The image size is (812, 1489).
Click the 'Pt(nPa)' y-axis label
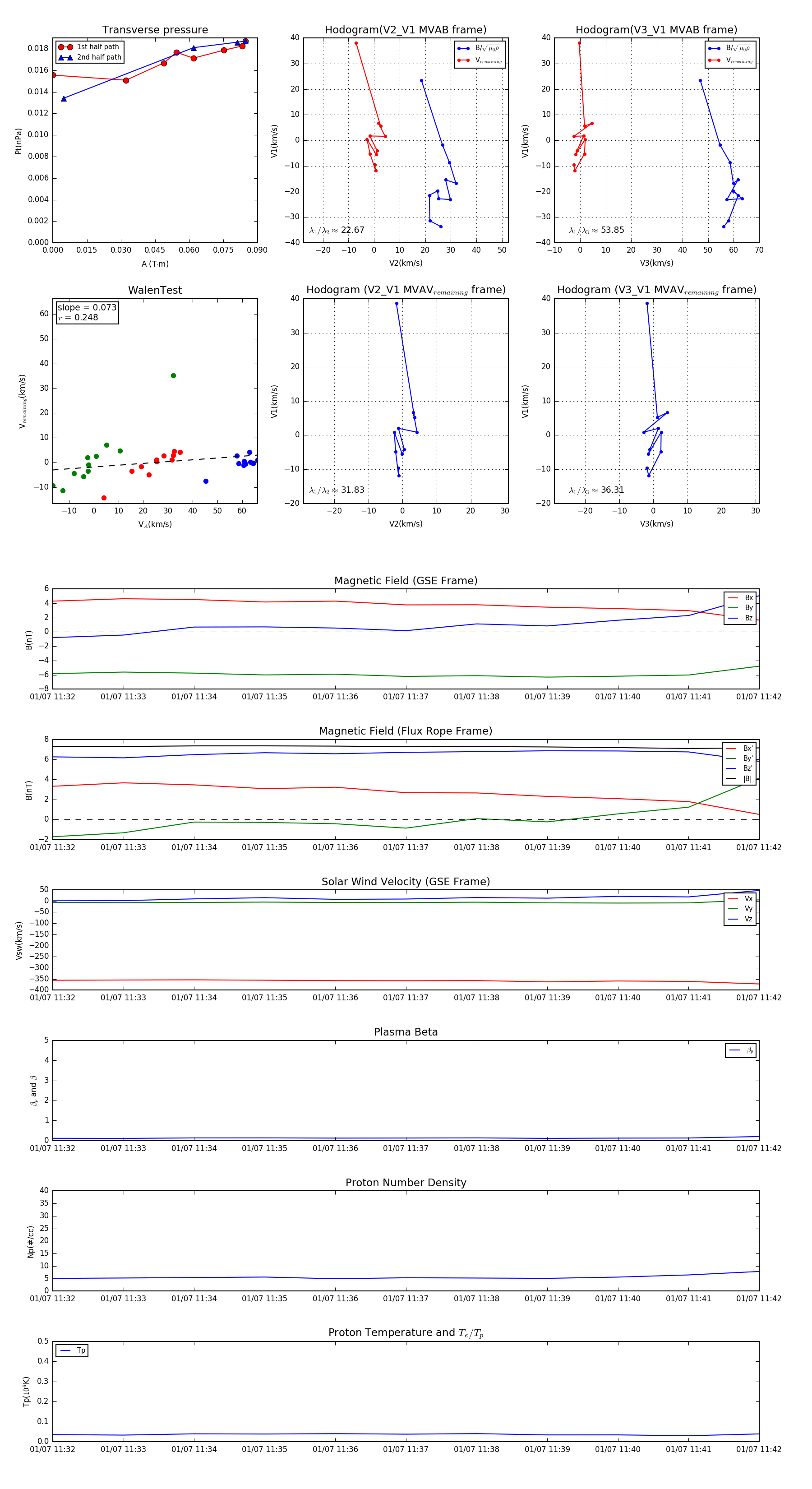pyautogui.click(x=18, y=141)
